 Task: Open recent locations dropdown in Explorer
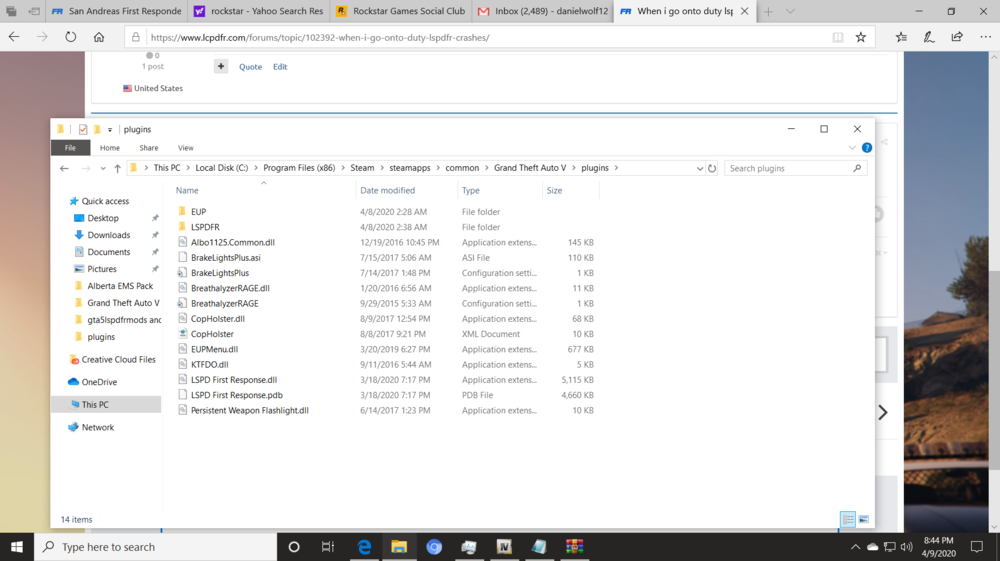coord(103,168)
